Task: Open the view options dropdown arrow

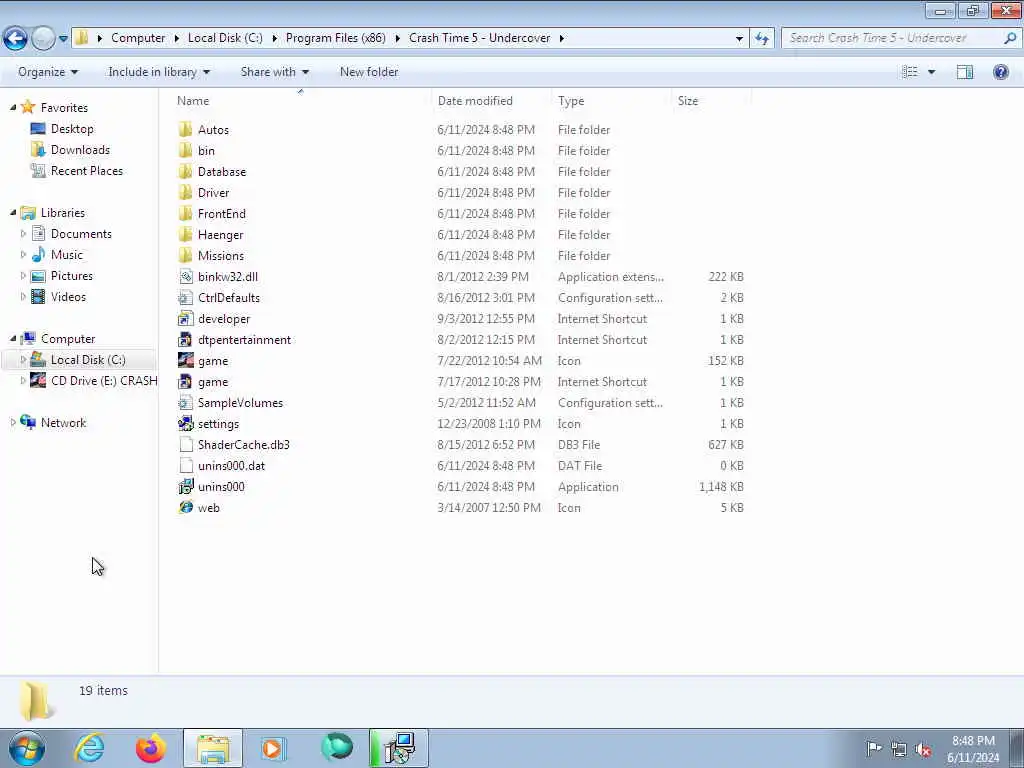Action: (931, 72)
